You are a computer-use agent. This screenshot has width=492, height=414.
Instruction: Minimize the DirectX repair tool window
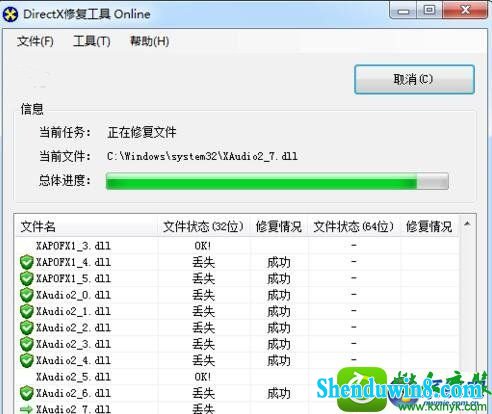403,11
